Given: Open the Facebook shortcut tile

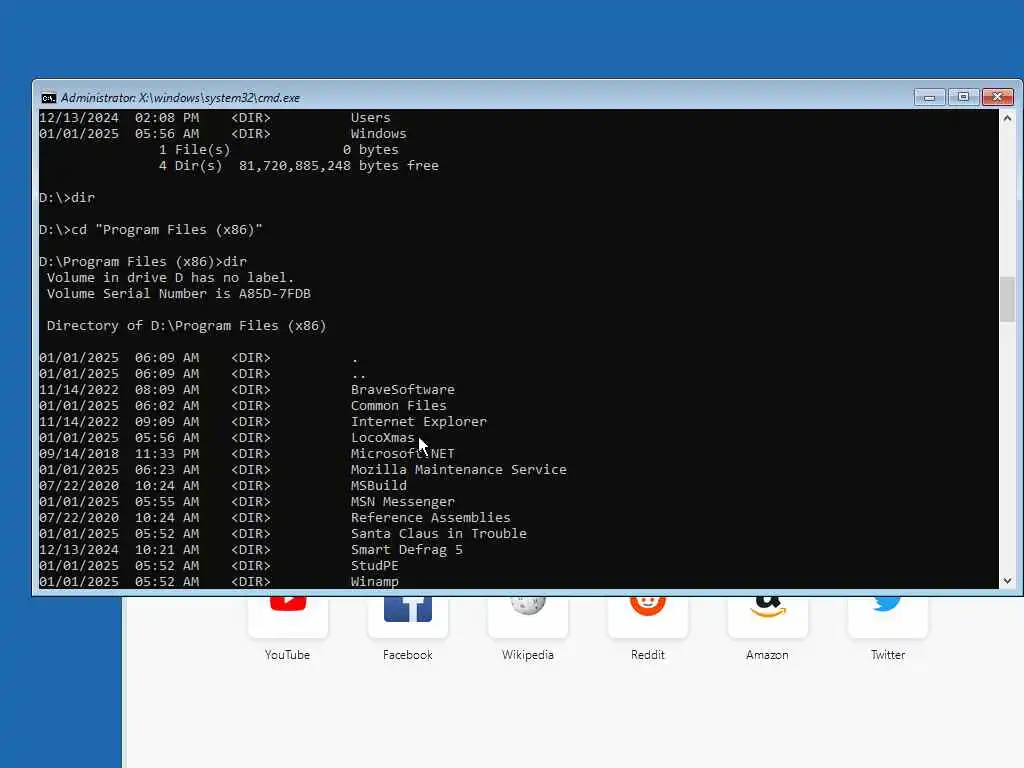Looking at the screenshot, I should pos(408,616).
